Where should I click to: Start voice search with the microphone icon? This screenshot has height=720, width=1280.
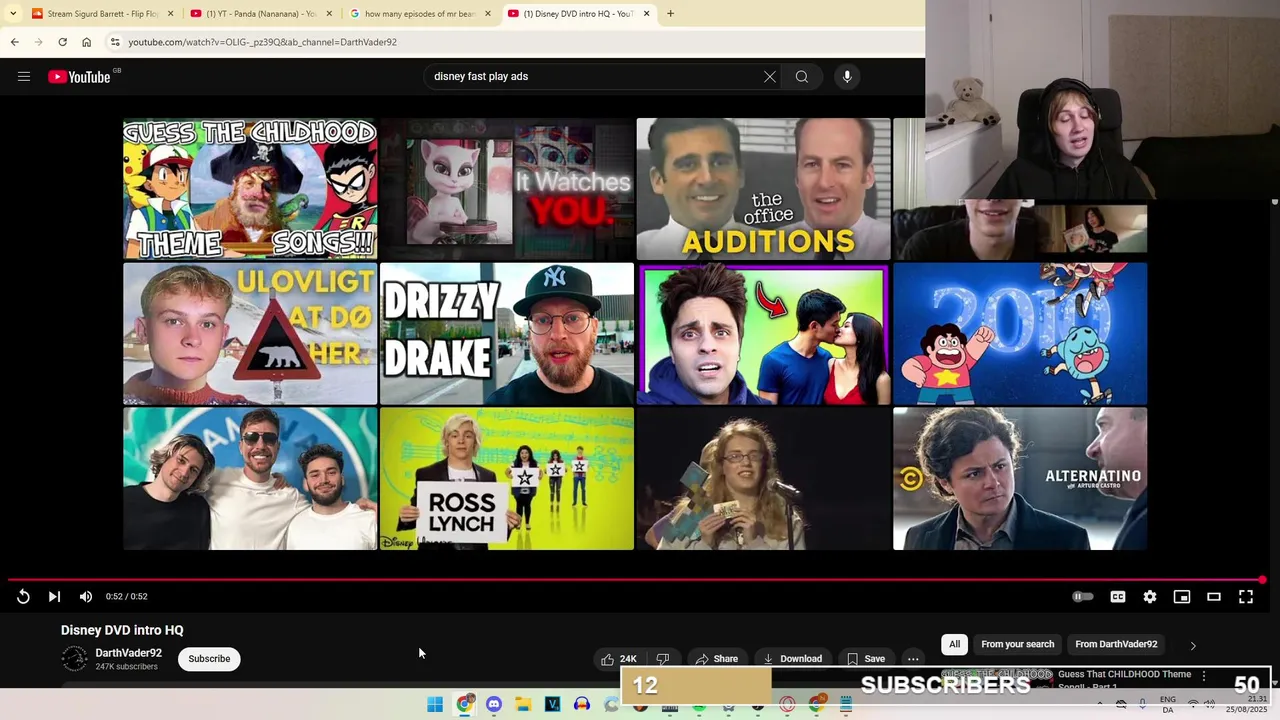point(847,77)
